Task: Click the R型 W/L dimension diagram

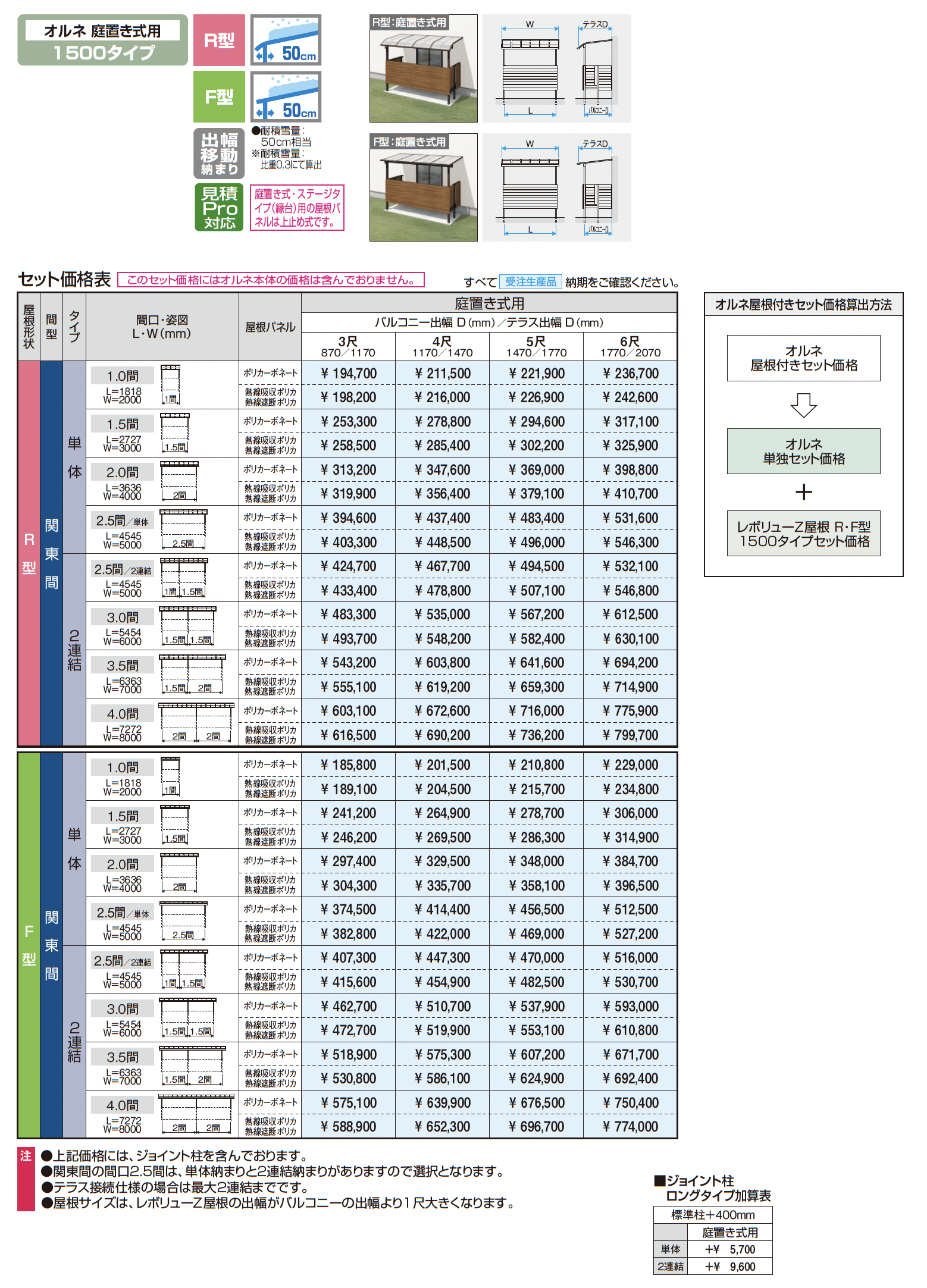Action: [x=556, y=68]
